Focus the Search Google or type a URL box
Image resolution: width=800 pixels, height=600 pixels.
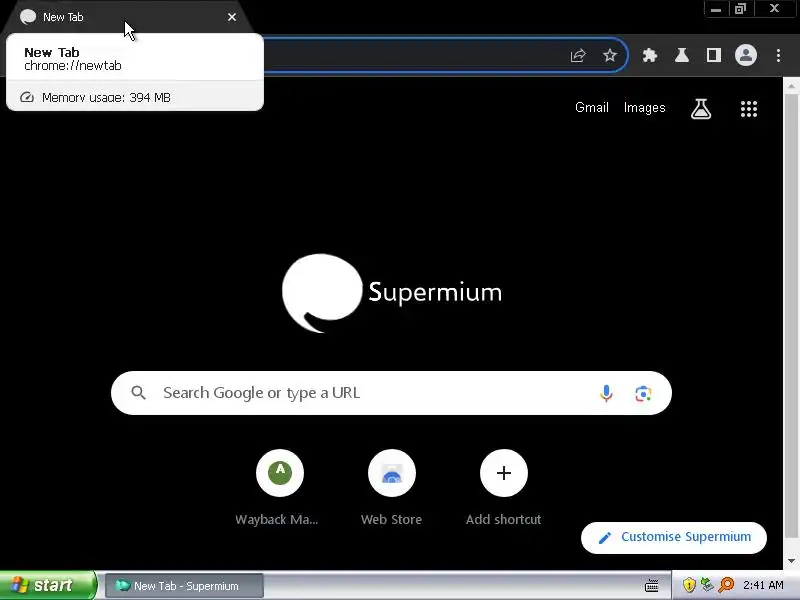[x=391, y=393]
